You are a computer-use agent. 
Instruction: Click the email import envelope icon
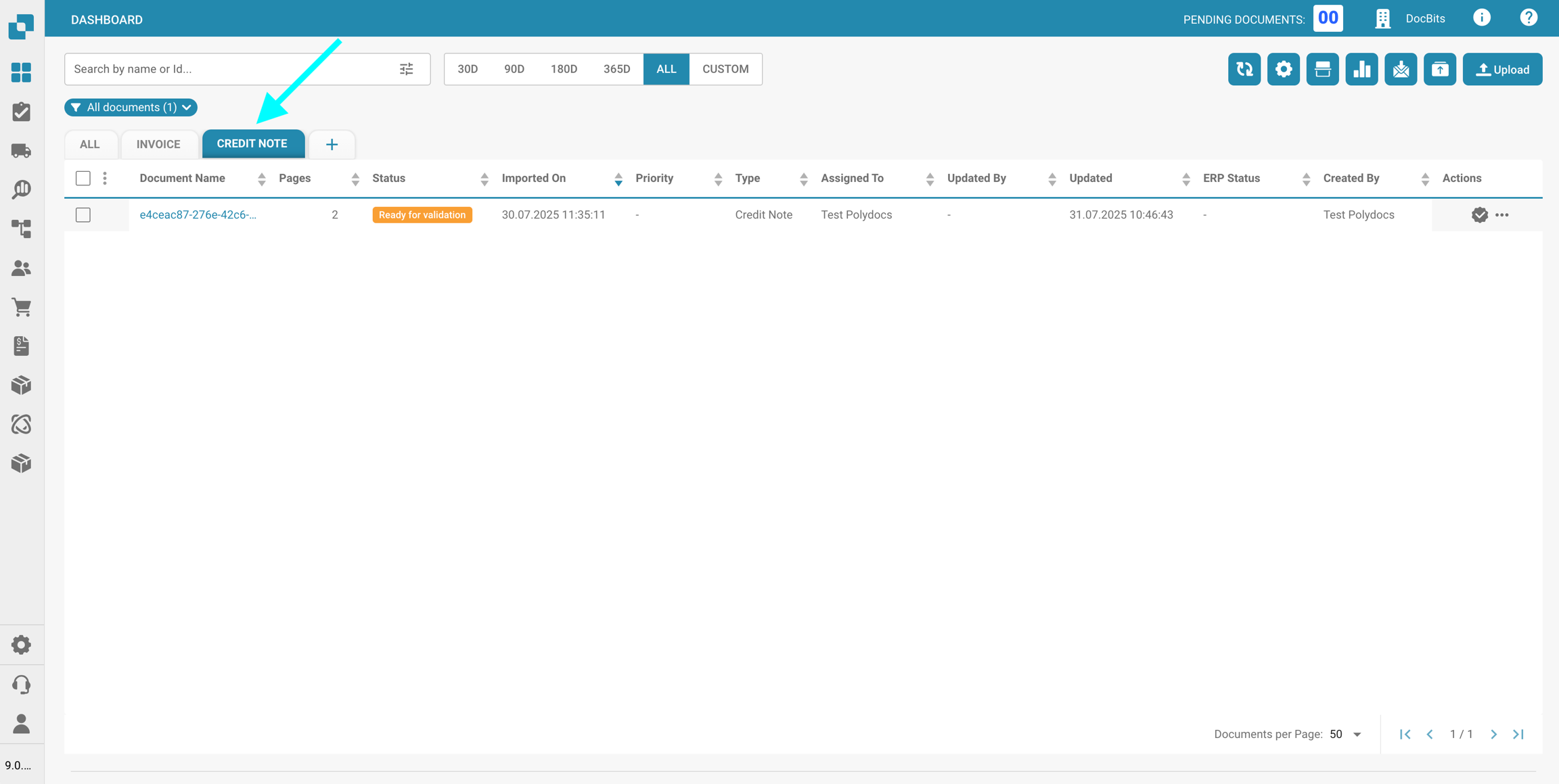tap(1400, 69)
